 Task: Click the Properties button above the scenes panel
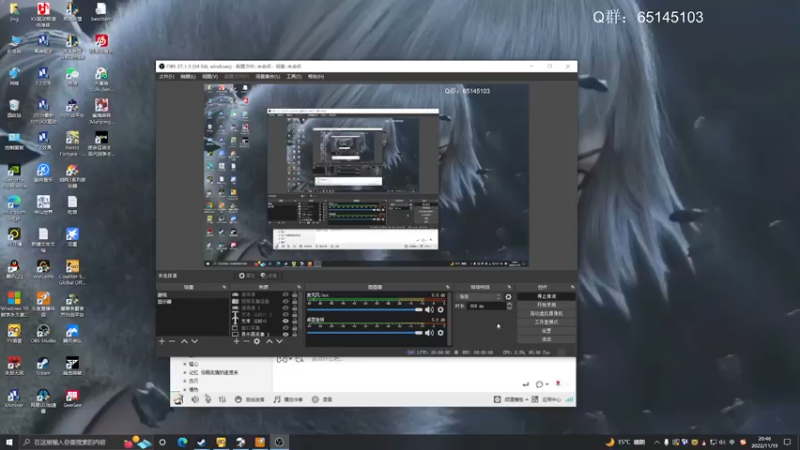coord(246,276)
